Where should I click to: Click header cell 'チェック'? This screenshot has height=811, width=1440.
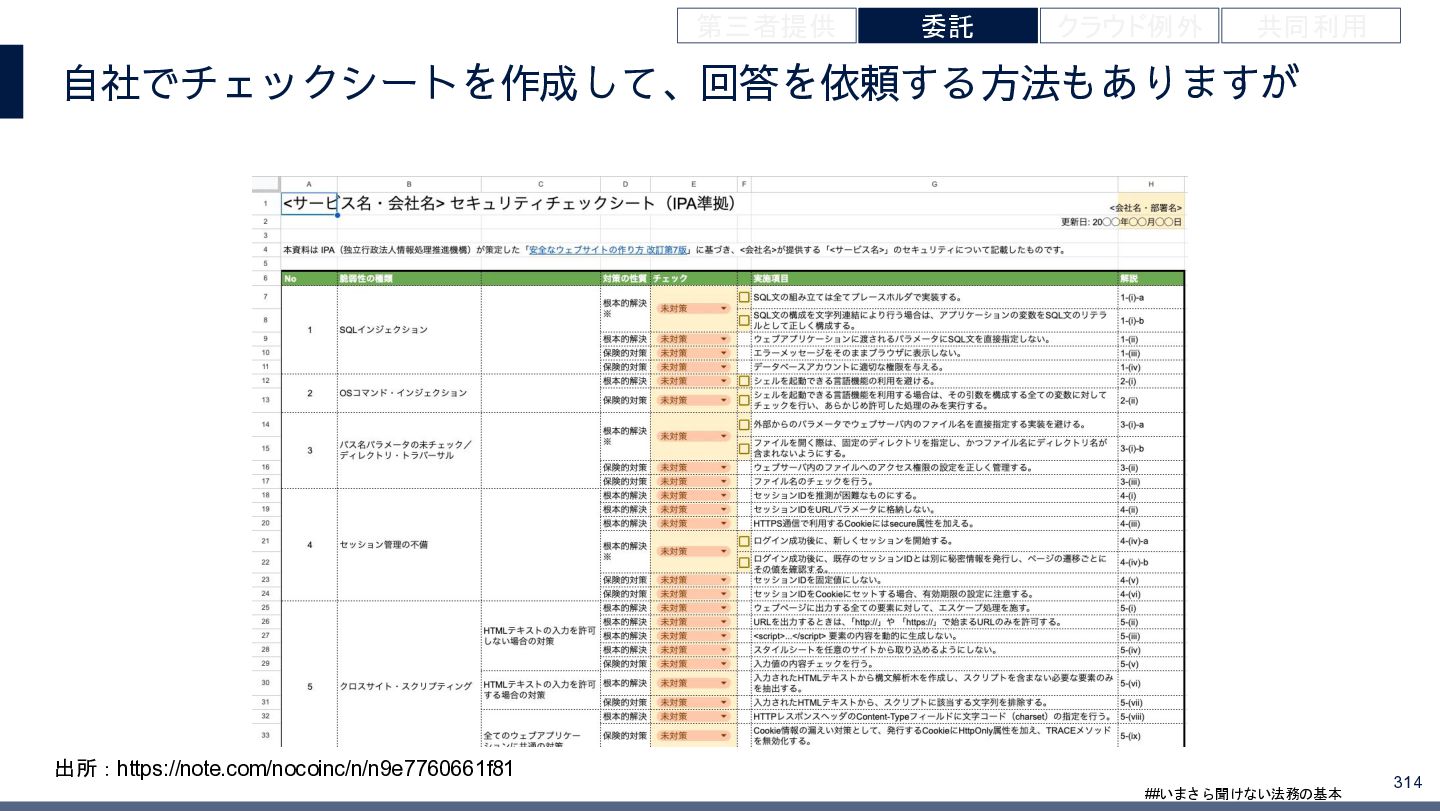click(x=693, y=278)
